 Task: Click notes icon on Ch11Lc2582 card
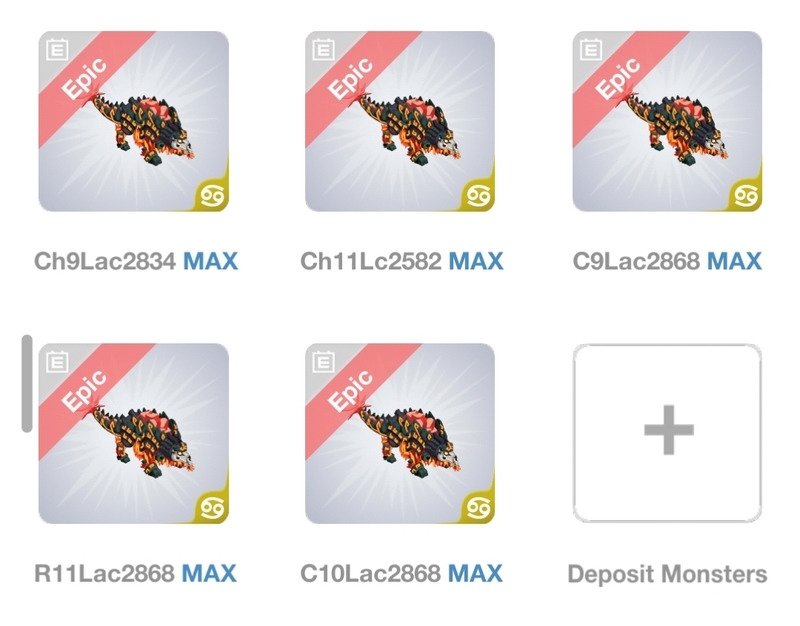click(x=323, y=50)
